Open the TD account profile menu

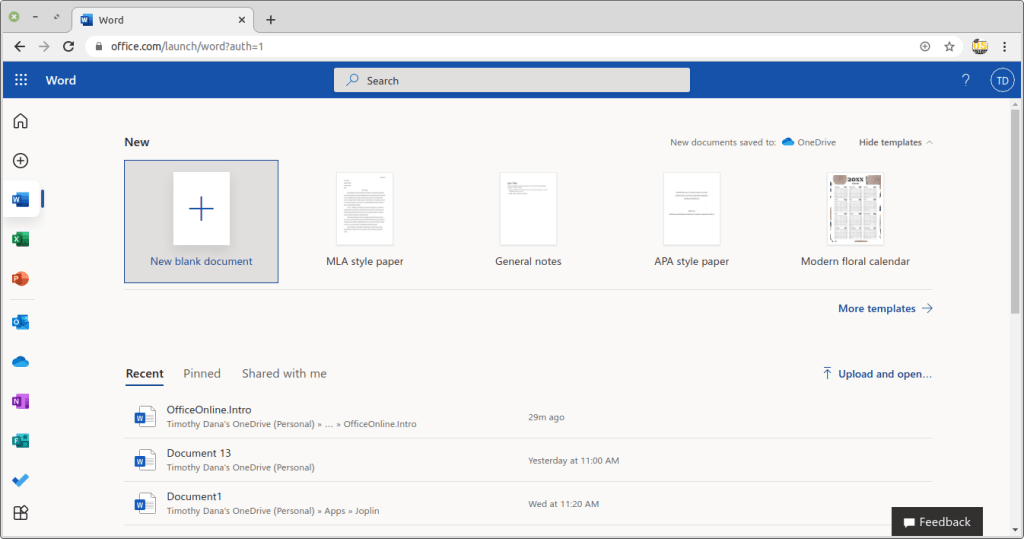coord(1002,80)
